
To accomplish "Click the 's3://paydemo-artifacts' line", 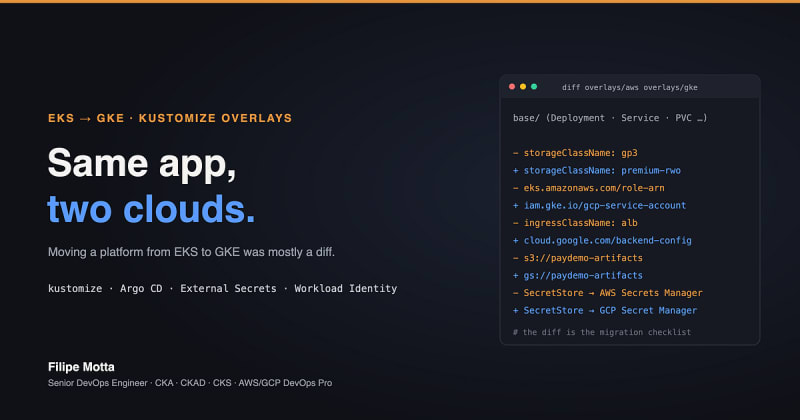I will [578, 258].
